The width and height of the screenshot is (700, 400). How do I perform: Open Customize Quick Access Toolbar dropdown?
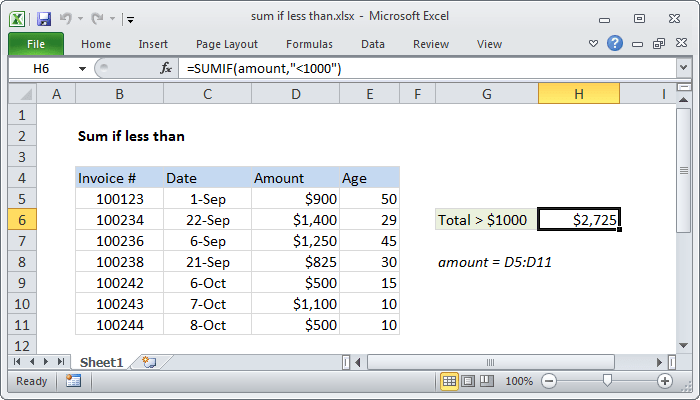(130, 19)
